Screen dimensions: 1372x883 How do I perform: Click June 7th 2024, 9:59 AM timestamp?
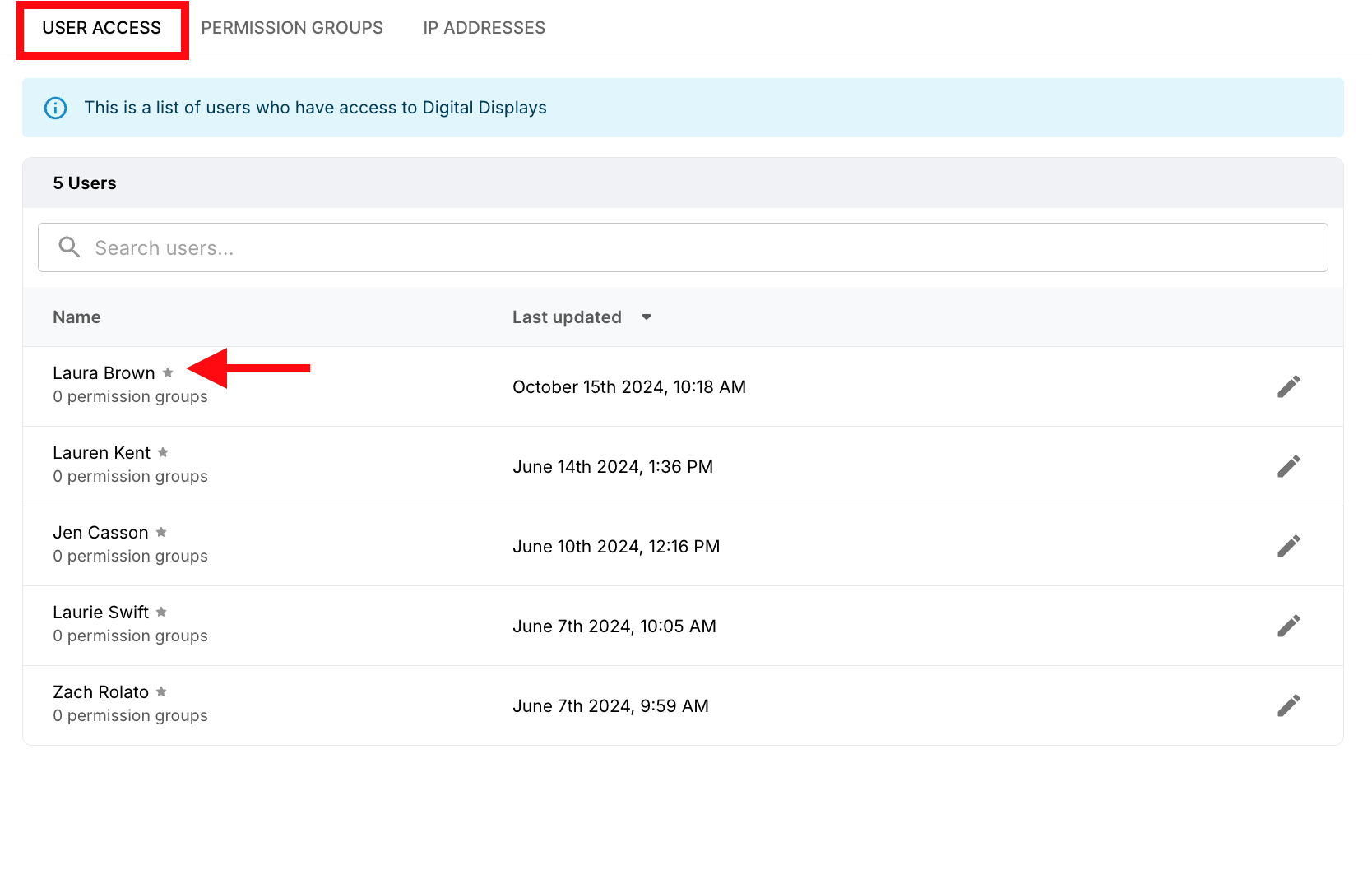[610, 706]
